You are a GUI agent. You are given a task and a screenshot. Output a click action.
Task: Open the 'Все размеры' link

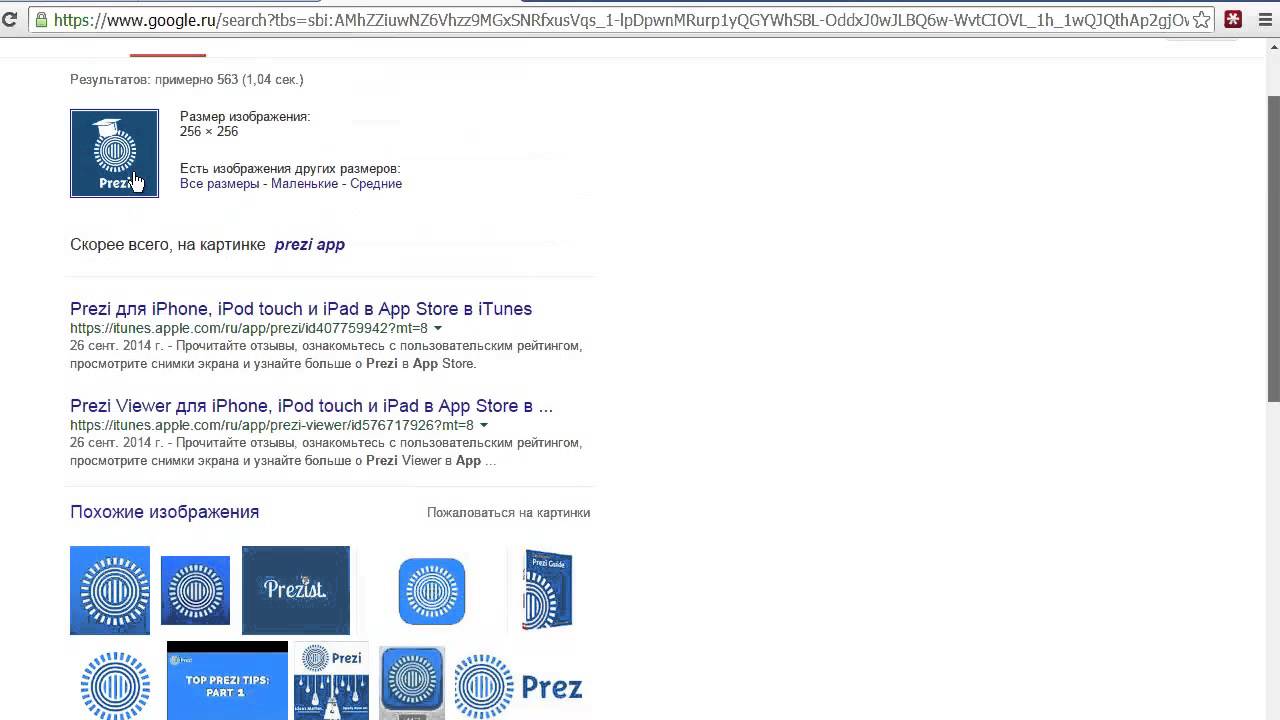(219, 184)
